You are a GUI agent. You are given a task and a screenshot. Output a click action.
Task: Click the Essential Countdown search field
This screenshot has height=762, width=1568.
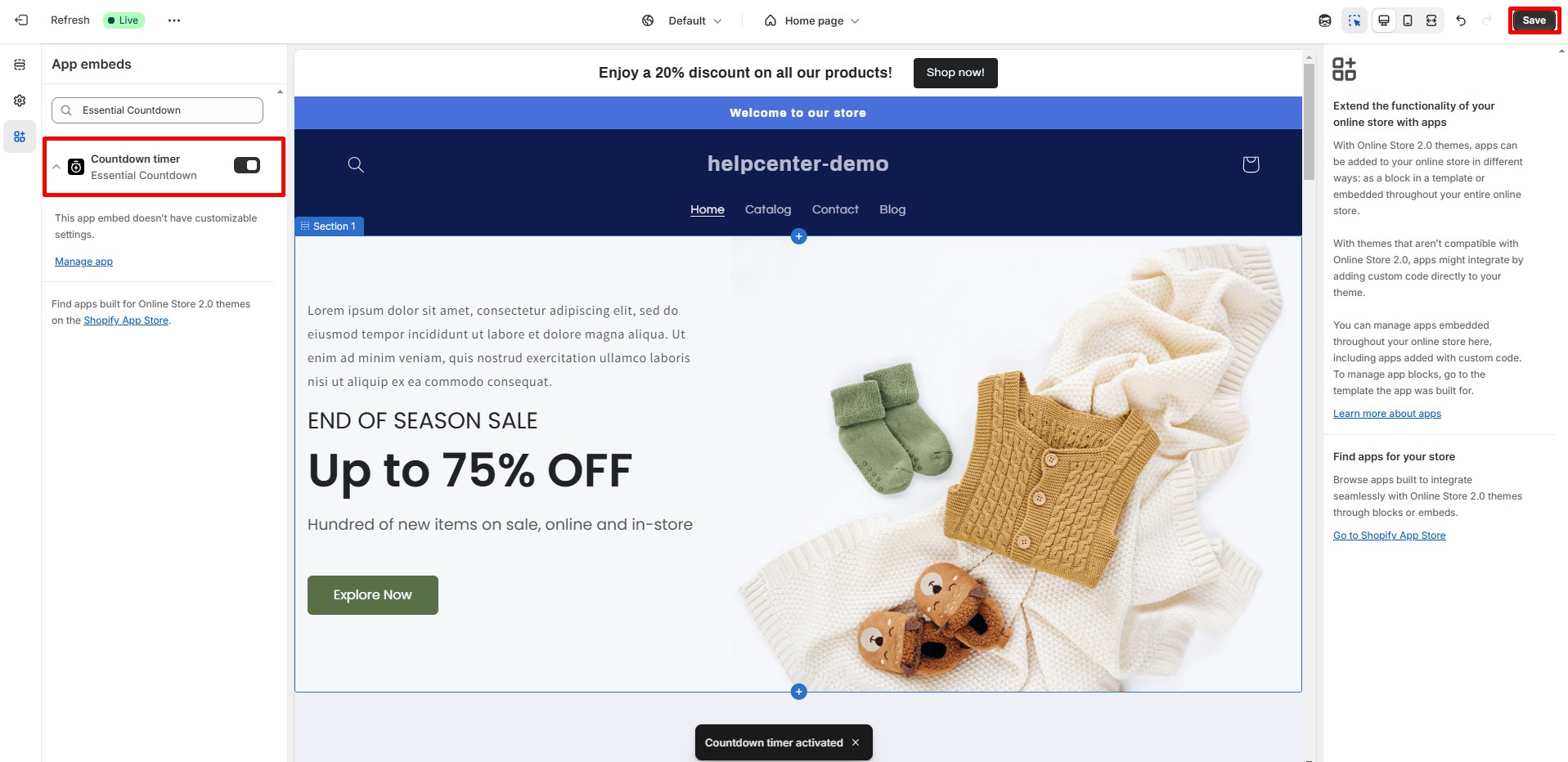(157, 110)
